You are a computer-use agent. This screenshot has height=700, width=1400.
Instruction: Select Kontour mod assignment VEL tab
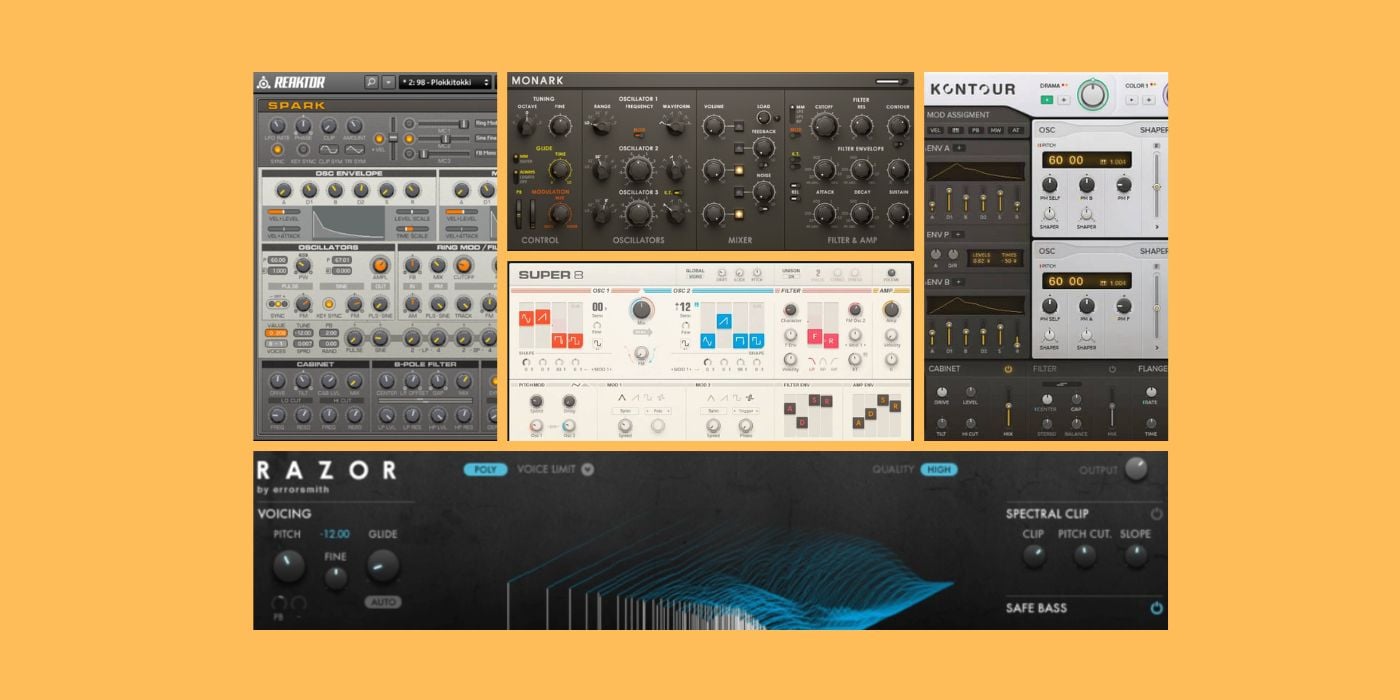(936, 130)
